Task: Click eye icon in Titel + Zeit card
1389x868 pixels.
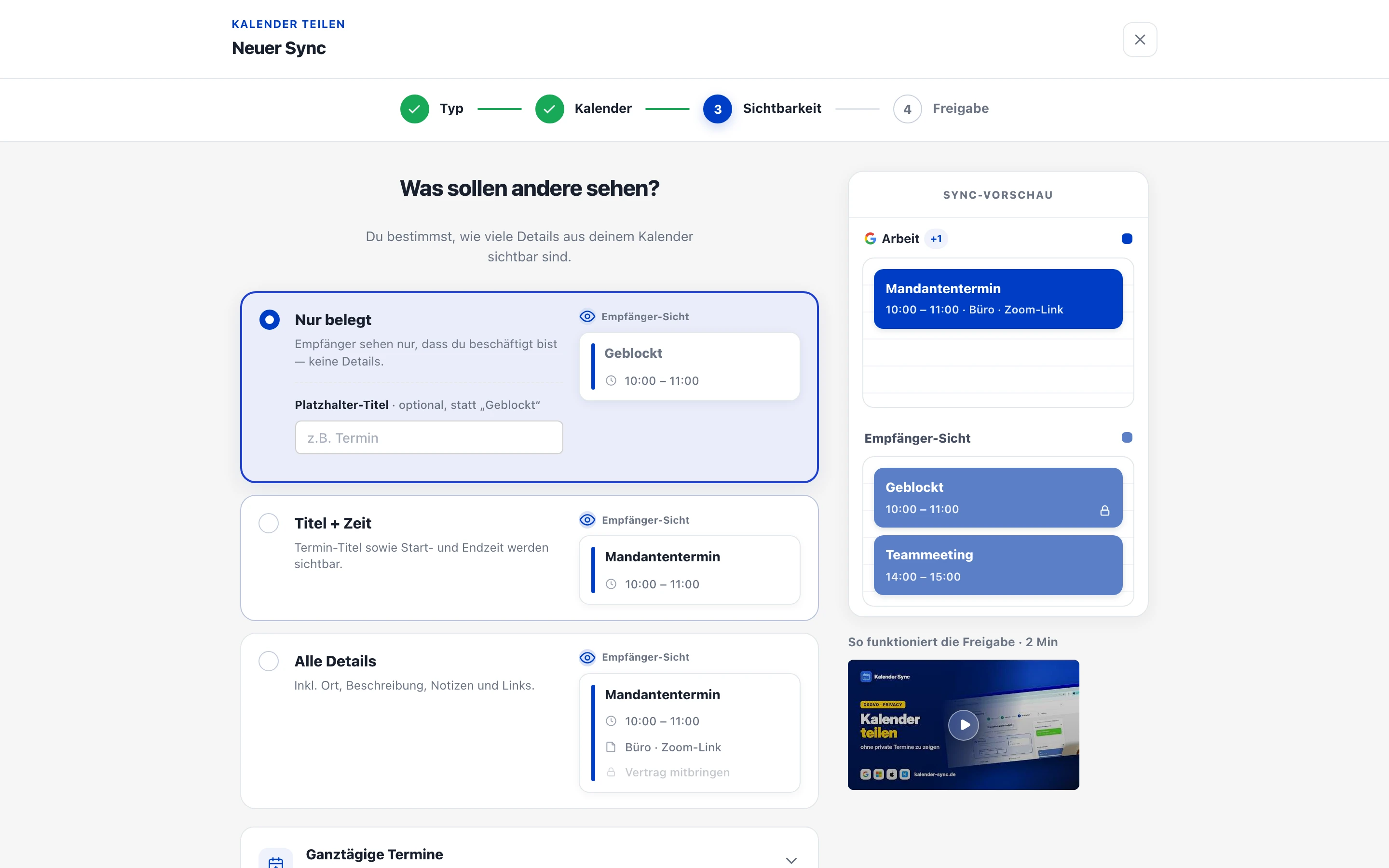Action: 587,519
